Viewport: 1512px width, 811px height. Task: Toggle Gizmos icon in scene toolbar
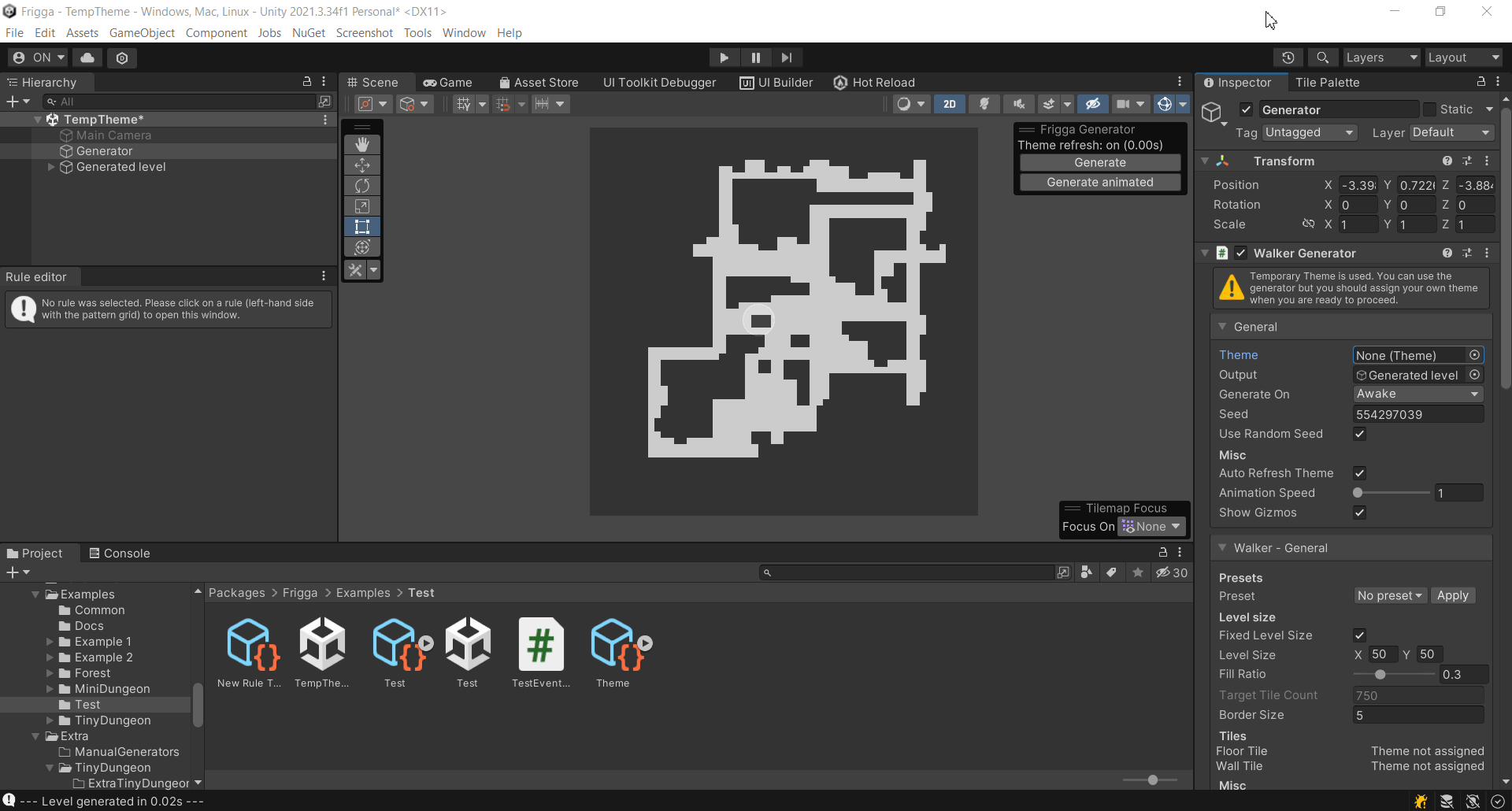point(1165,104)
